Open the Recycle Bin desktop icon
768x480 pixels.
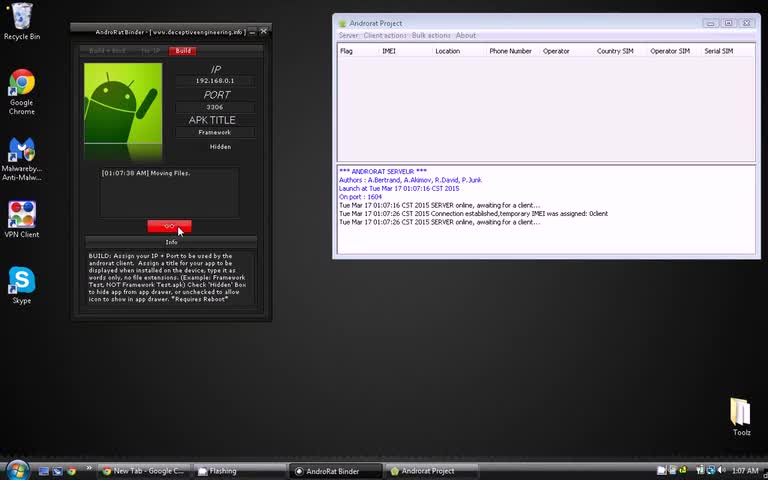point(22,21)
